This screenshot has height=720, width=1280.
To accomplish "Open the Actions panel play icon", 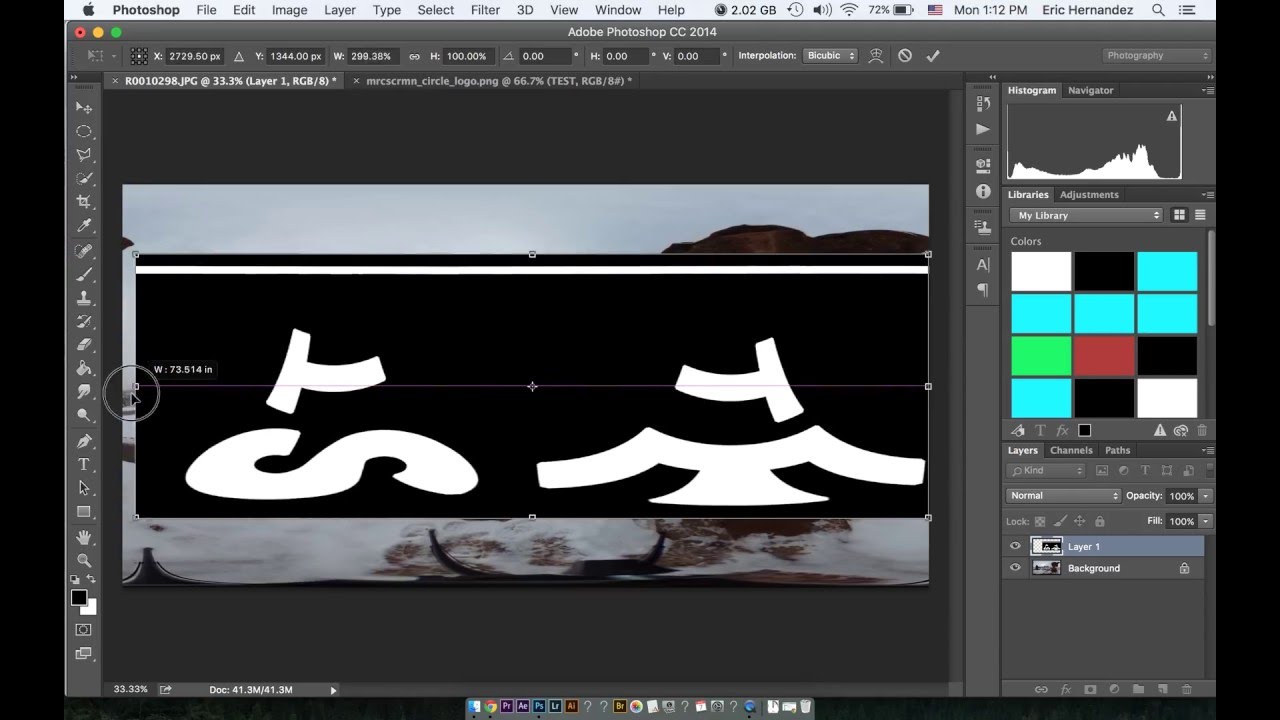I will pos(983,129).
